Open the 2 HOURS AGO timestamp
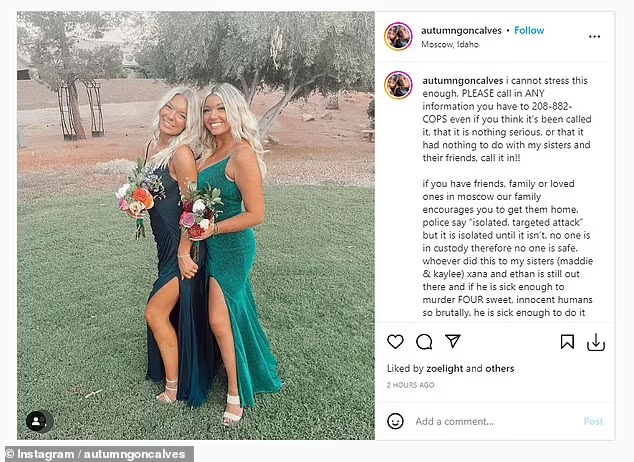Viewport: 634px width, 462px height. (410, 385)
